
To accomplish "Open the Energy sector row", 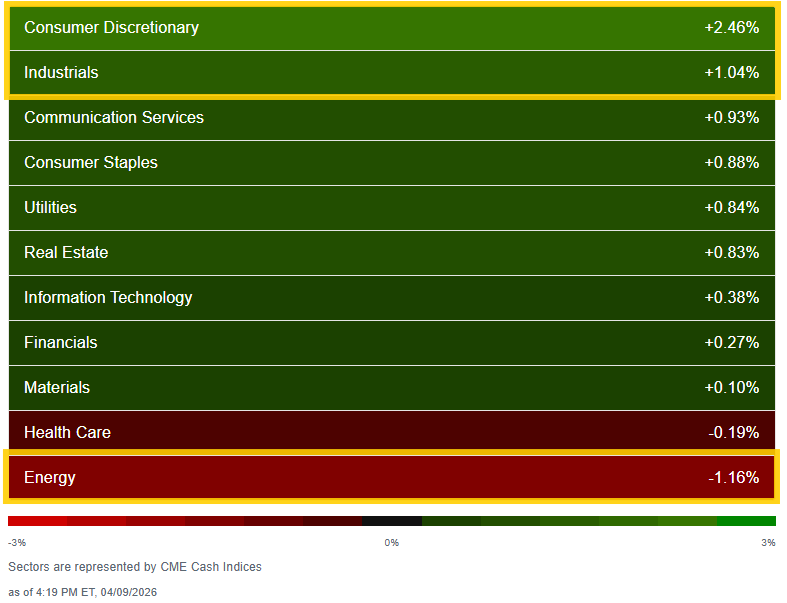I will tap(392, 477).
